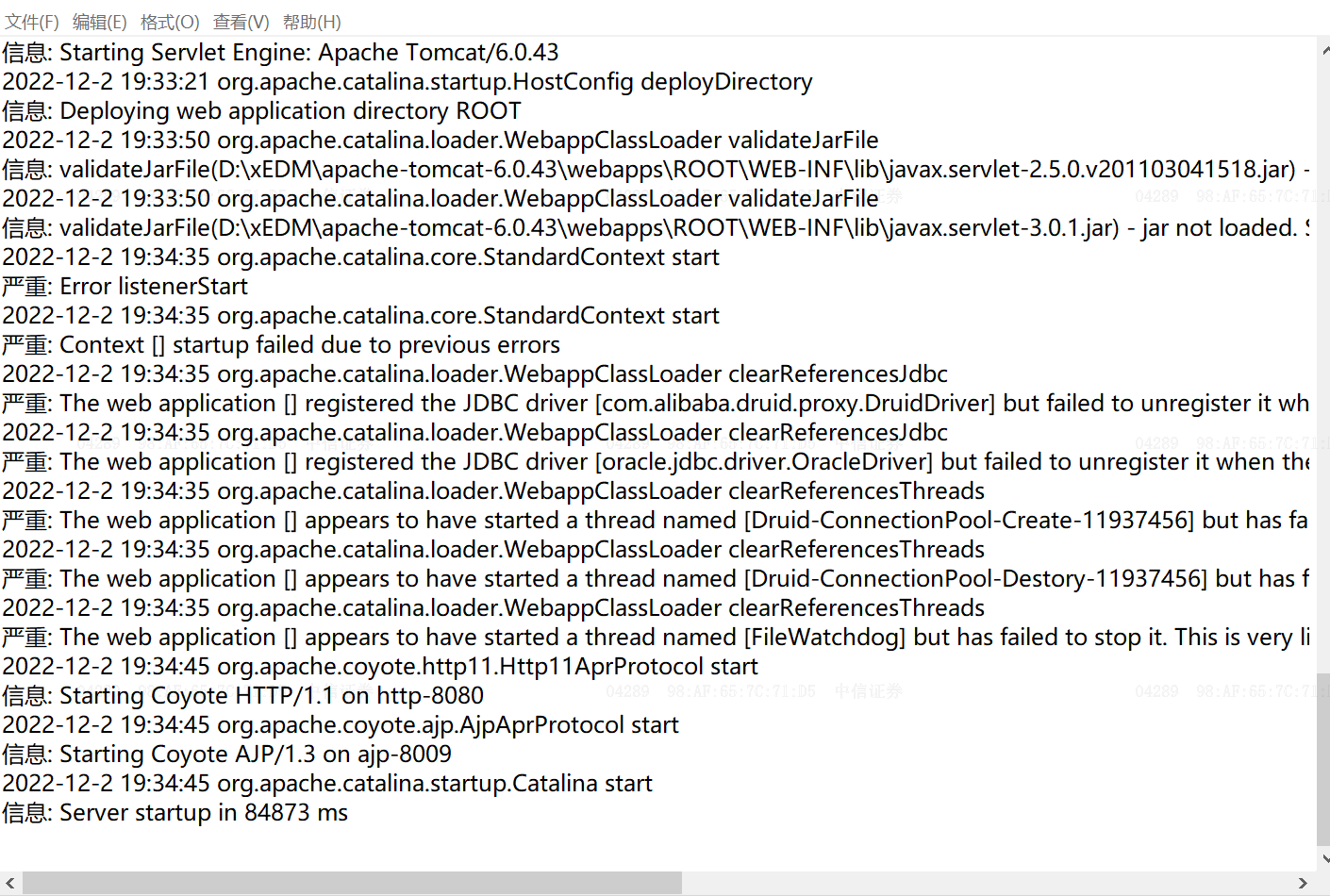This screenshot has width=1330, height=896.
Task: Click the "Starting Coyote AJP/1.3 on ajp-8009" line
Action: pyautogui.click(x=255, y=755)
